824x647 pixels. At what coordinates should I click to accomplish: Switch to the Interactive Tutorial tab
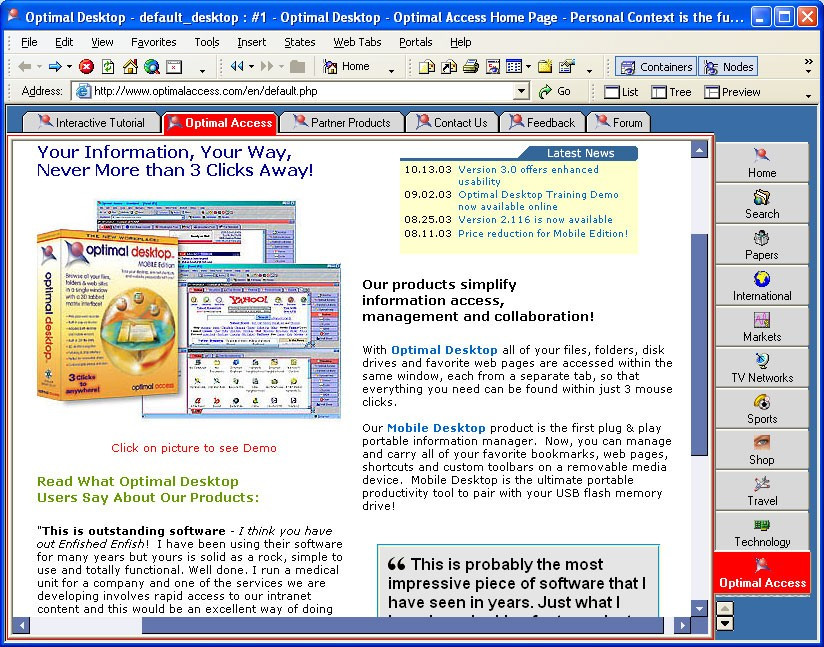pos(91,122)
